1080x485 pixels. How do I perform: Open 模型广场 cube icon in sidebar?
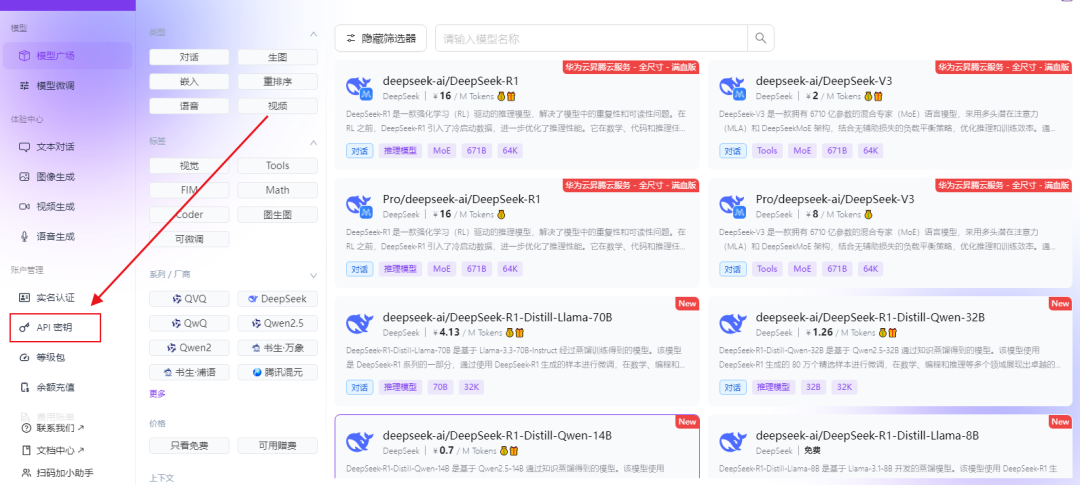(x=25, y=56)
